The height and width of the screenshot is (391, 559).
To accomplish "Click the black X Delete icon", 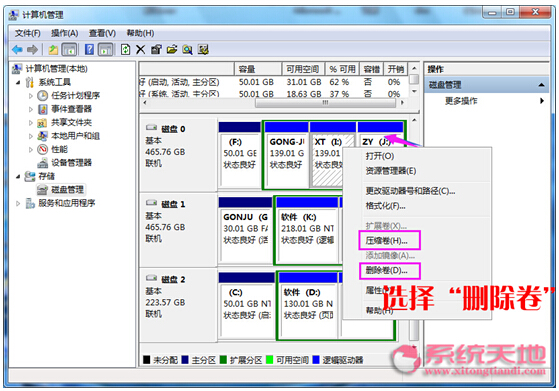I will [x=140, y=50].
